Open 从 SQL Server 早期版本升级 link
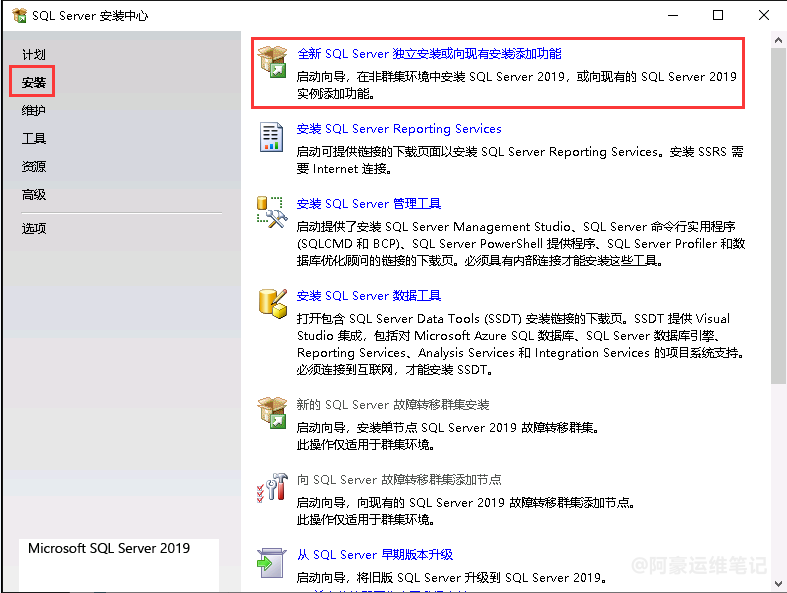The width and height of the screenshot is (787, 593). pyautogui.click(x=375, y=555)
